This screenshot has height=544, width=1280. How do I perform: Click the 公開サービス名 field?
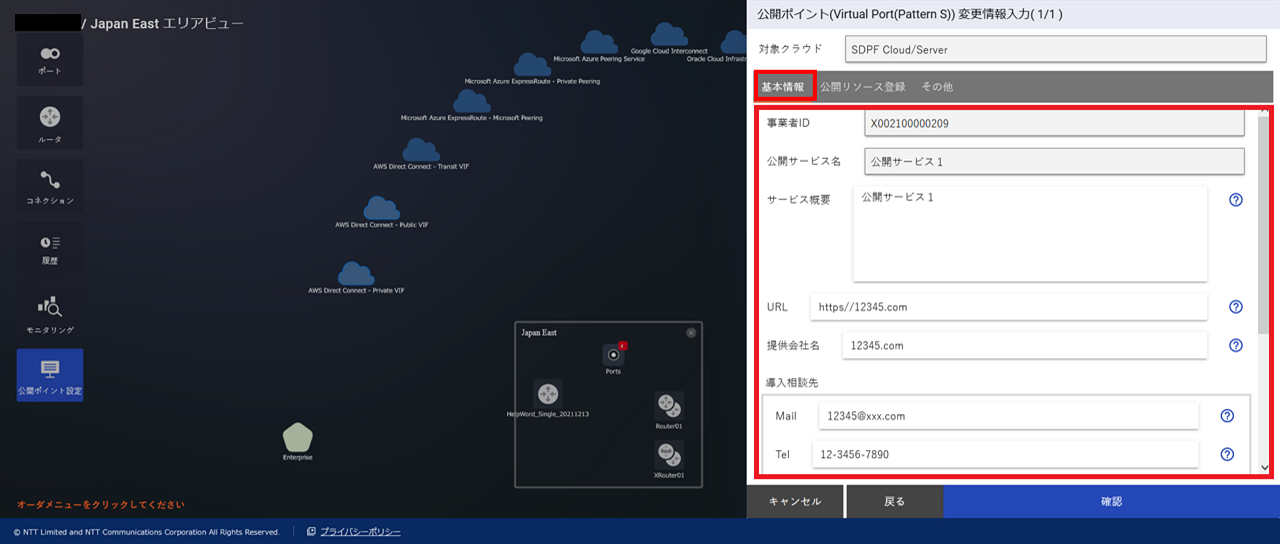coord(1054,161)
